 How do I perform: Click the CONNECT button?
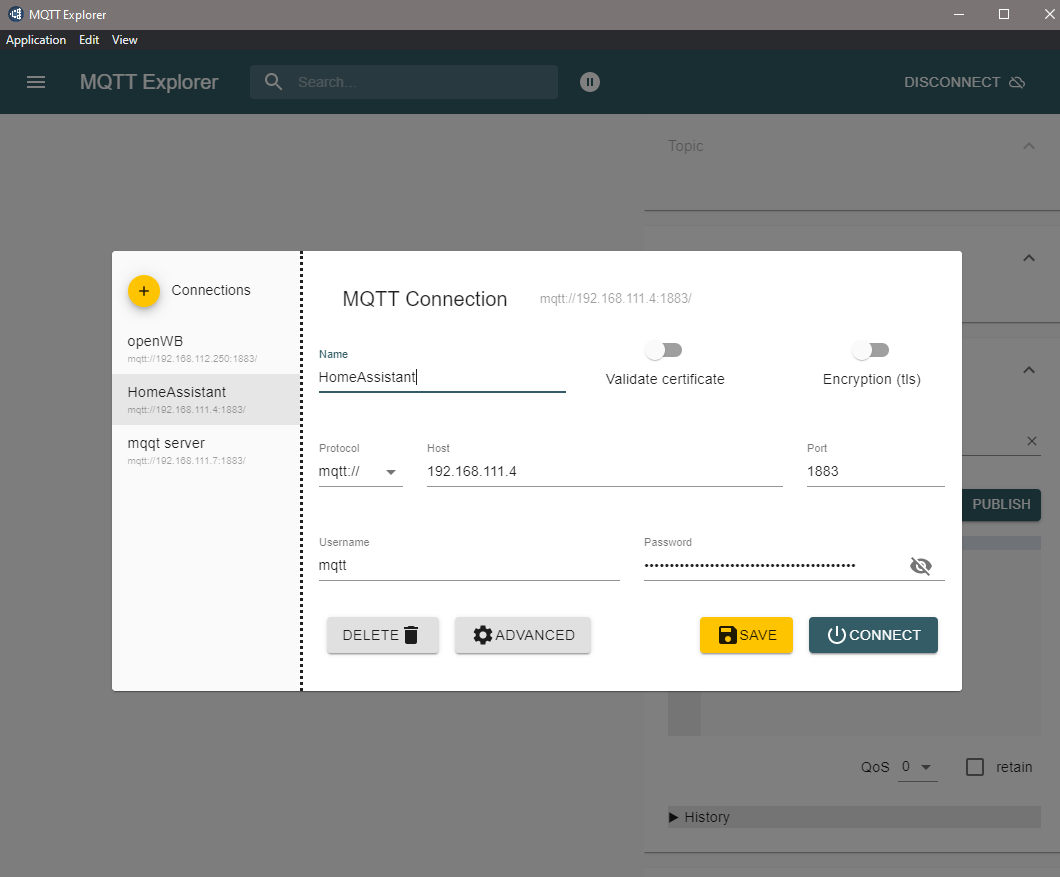point(873,635)
